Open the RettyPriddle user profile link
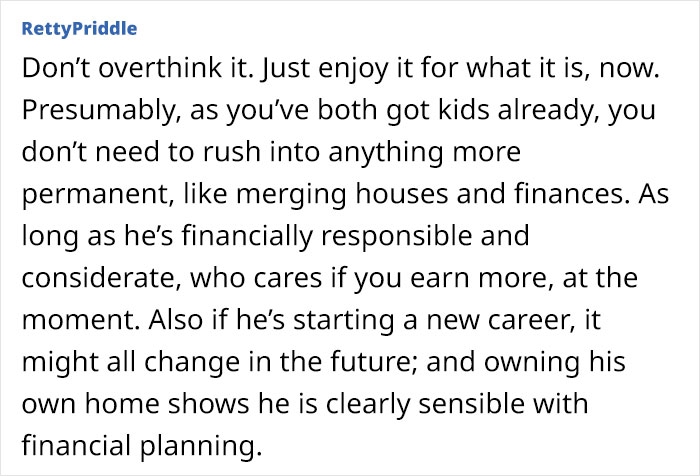Viewport: 700px width, 476px height. [x=79, y=29]
